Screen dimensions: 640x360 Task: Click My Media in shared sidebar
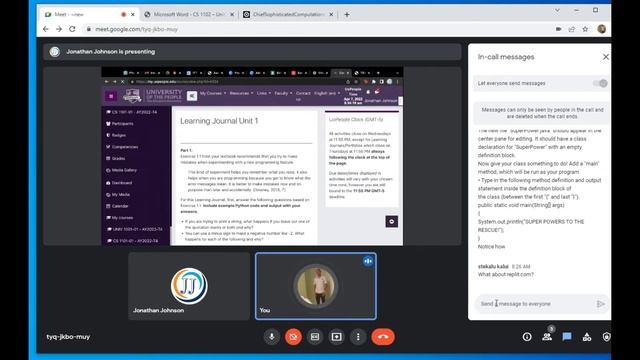pyautogui.click(x=118, y=195)
